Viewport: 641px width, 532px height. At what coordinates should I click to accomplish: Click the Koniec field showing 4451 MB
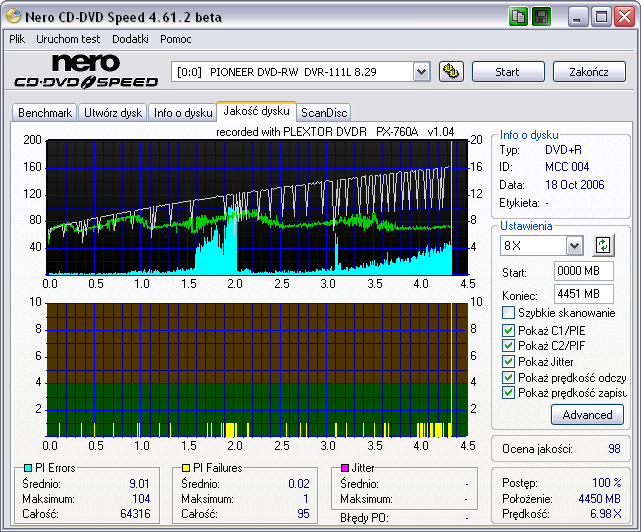point(584,294)
